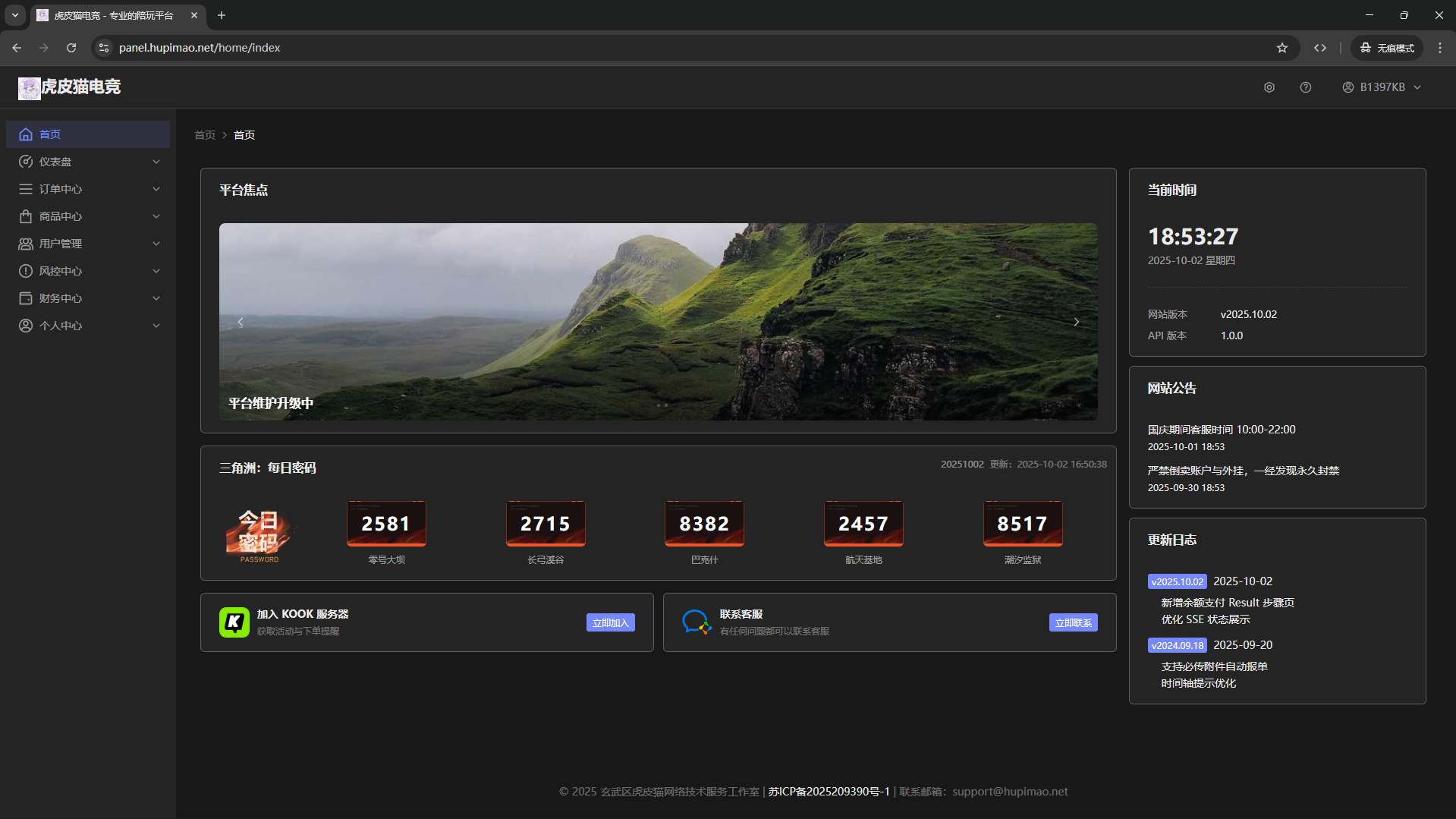1456x819 pixels.
Task: Go to next carousel slide arrow
Action: (x=1076, y=322)
